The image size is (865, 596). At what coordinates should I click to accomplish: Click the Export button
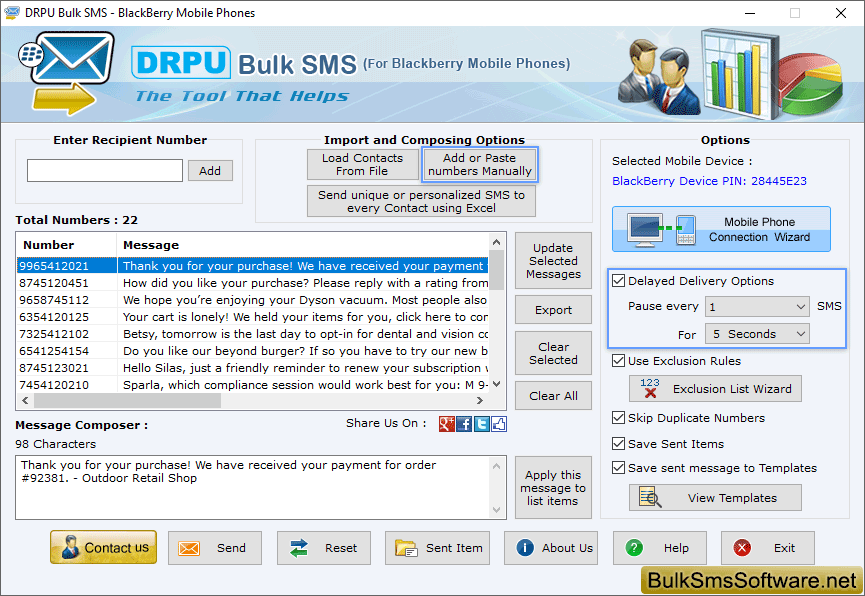click(553, 310)
